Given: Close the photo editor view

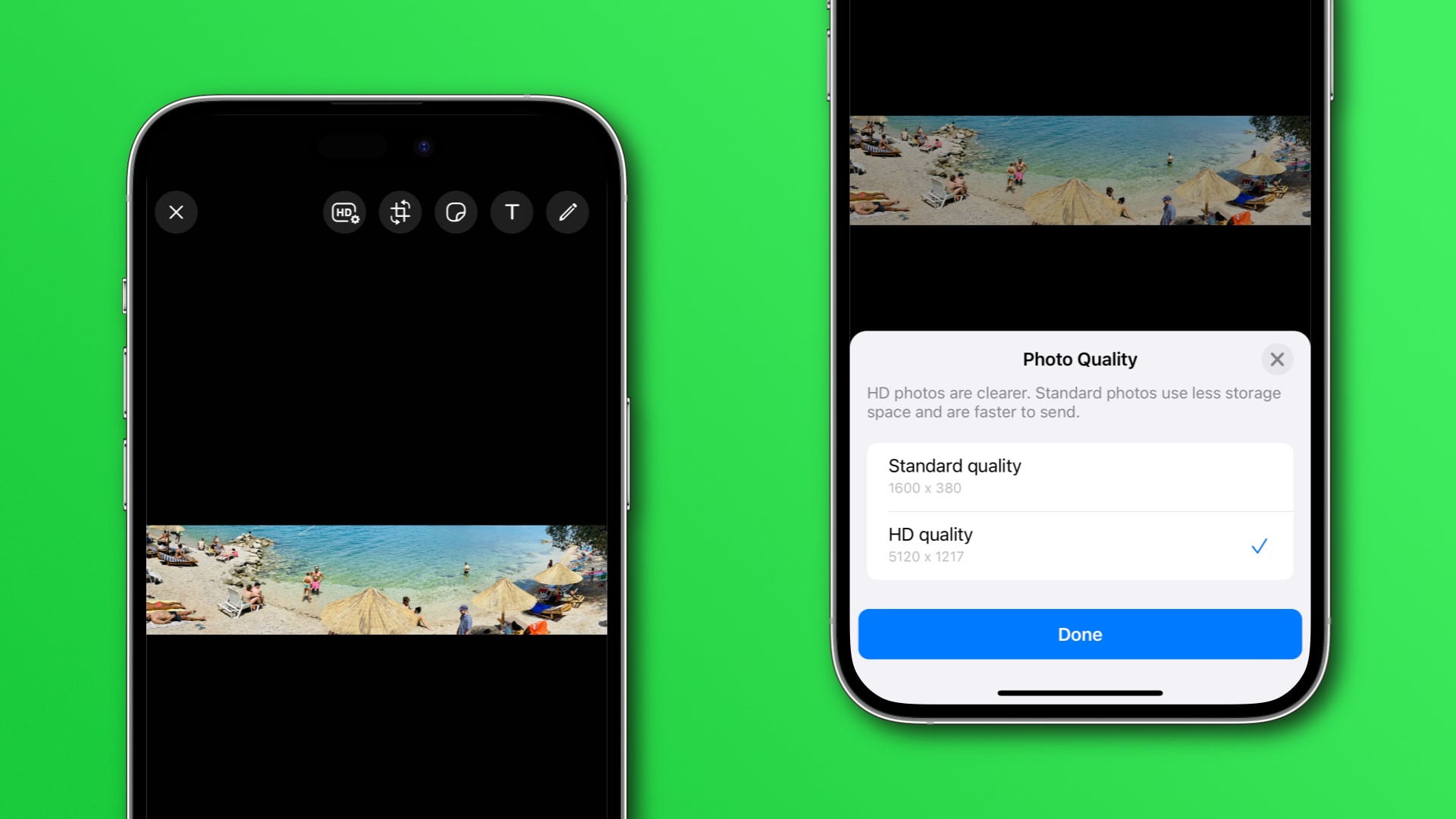Looking at the screenshot, I should coord(176,212).
